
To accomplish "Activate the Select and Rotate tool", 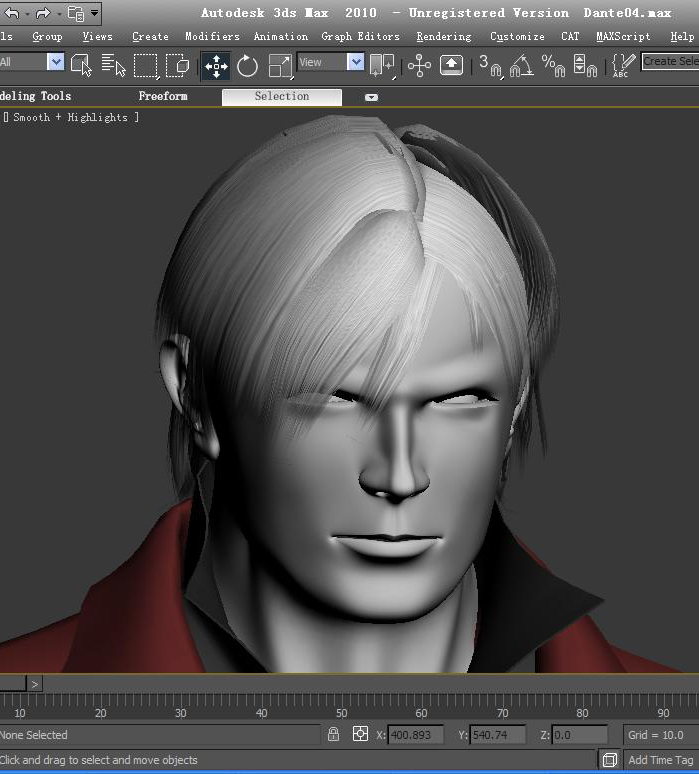I will [x=248, y=65].
